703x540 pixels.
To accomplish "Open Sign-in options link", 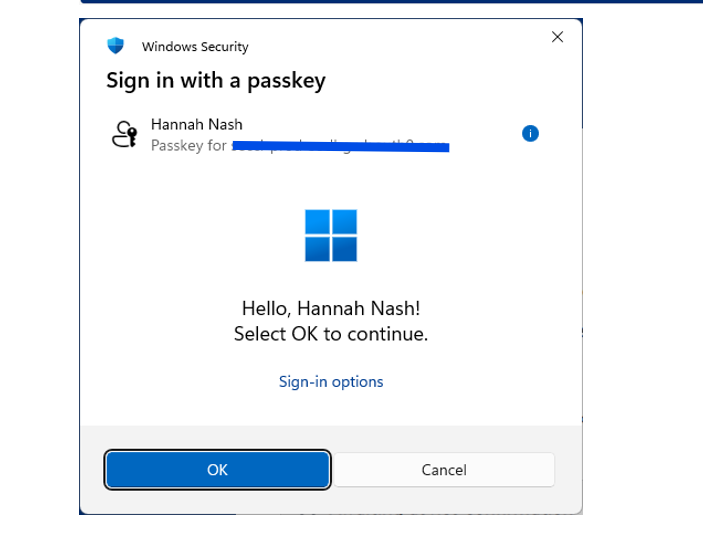I will coord(331,381).
